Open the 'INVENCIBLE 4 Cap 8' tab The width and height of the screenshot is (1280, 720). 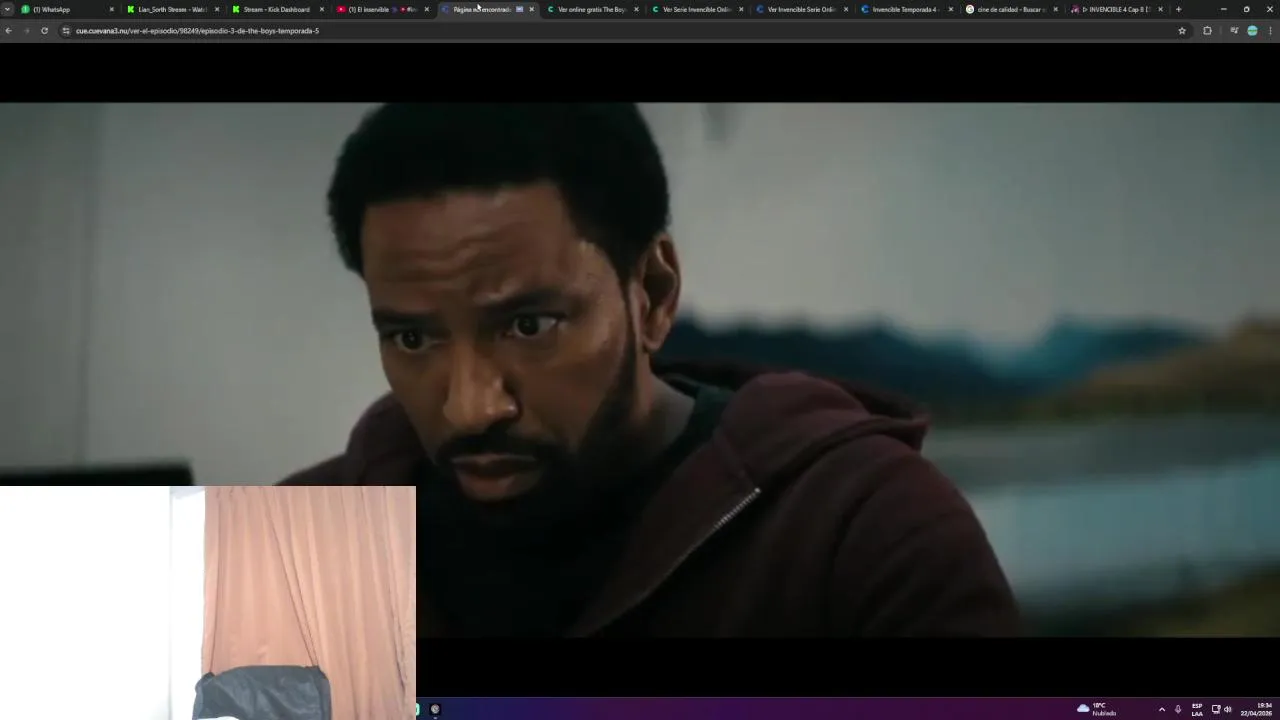tap(1115, 9)
